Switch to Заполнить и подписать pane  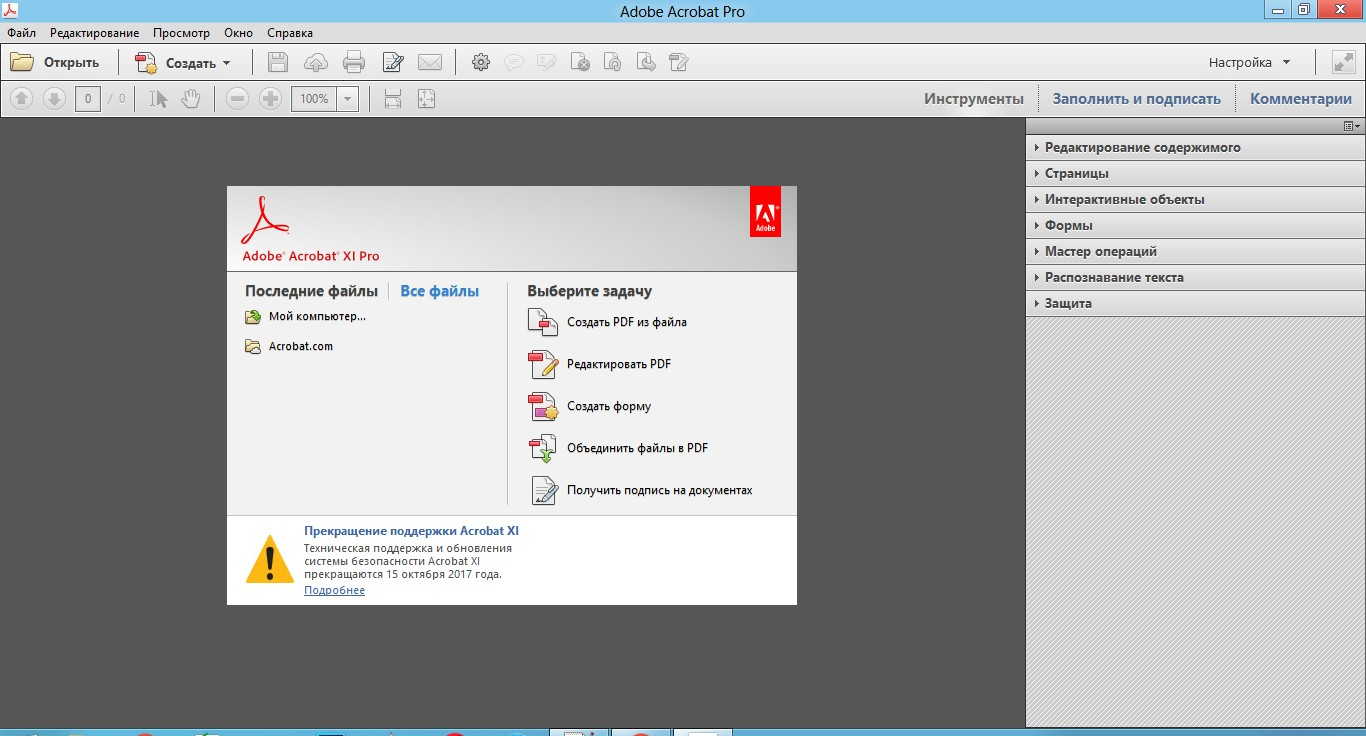(x=1137, y=98)
